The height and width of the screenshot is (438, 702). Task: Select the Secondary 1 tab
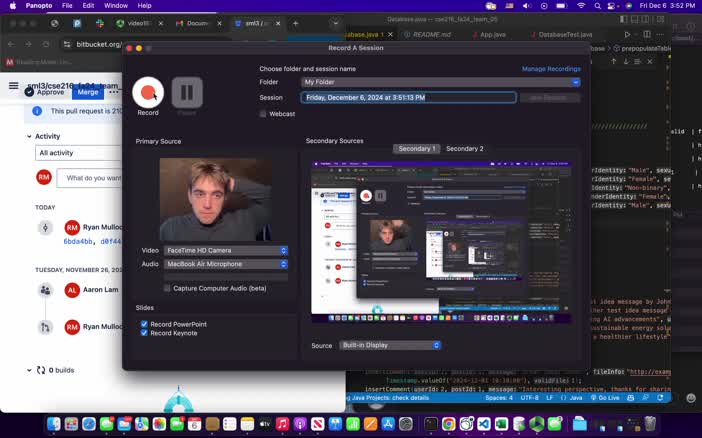tap(416, 148)
